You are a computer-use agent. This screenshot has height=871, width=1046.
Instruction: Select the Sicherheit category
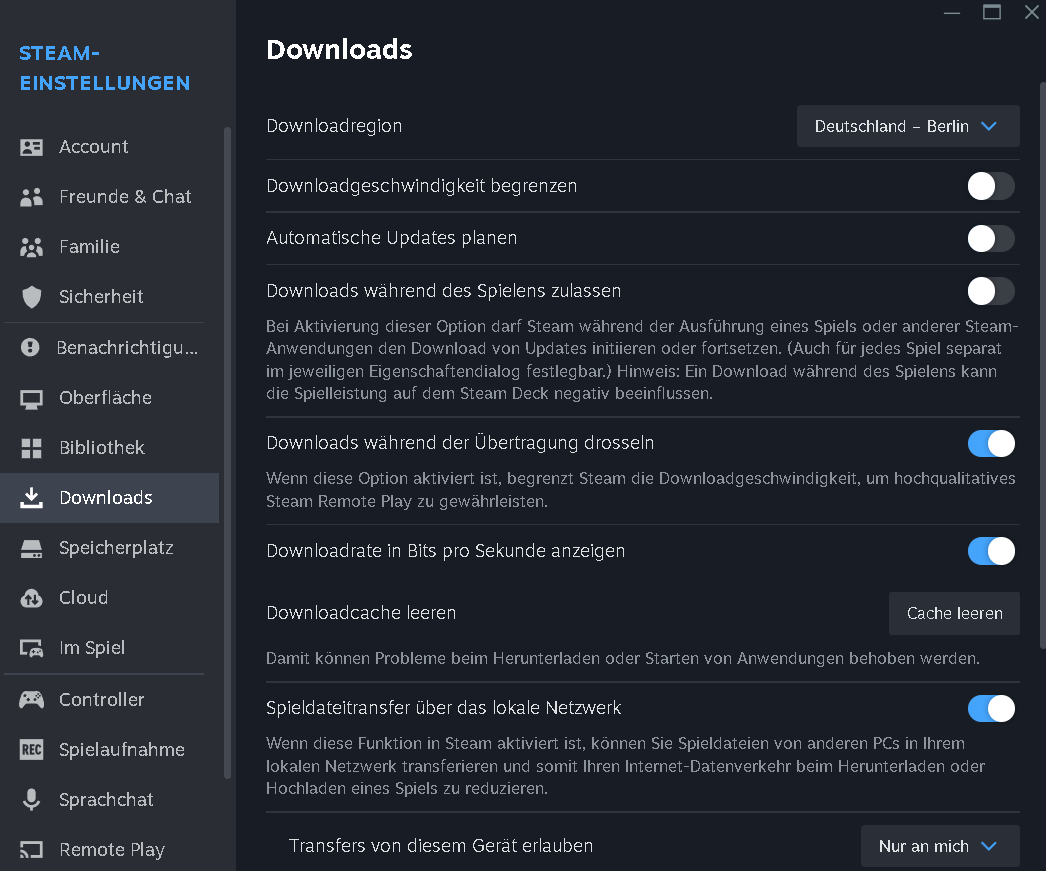(109, 297)
